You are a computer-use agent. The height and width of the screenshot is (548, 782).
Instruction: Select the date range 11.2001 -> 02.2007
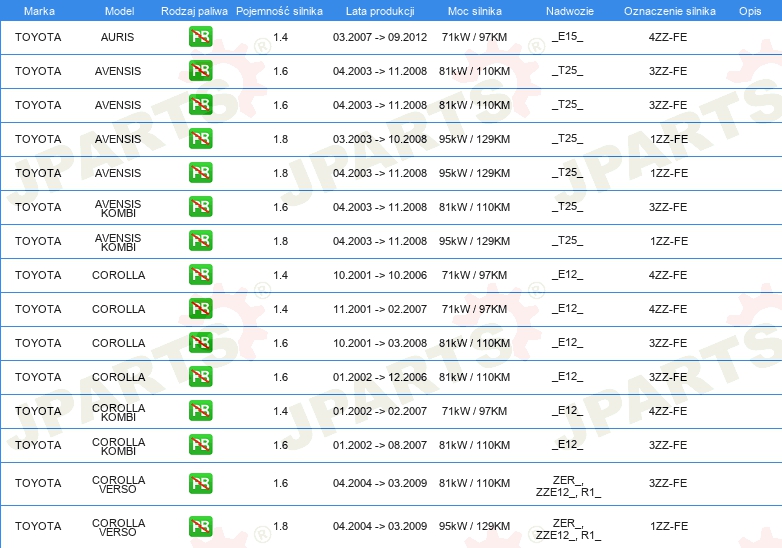[x=380, y=309]
